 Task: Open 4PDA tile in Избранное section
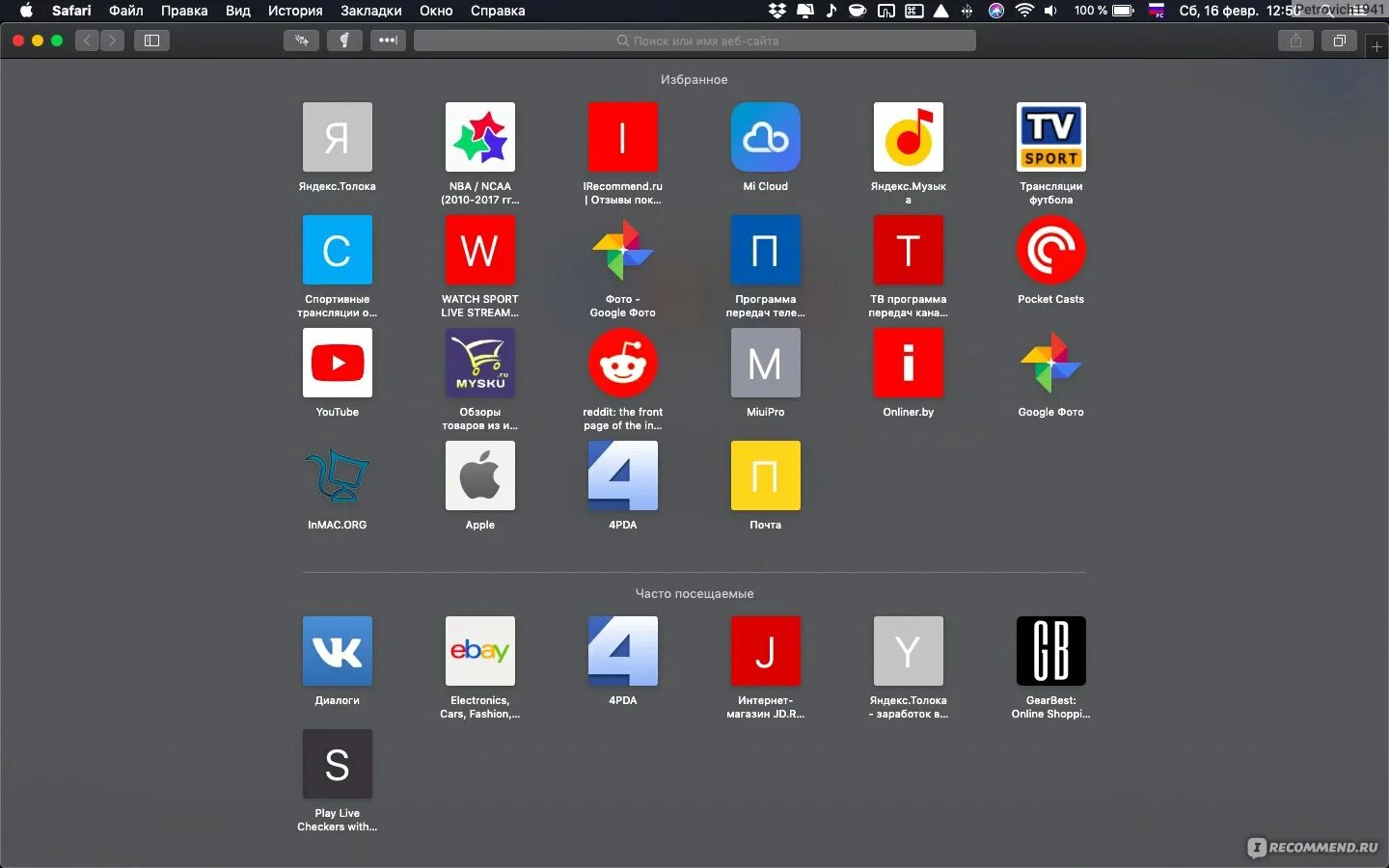pos(622,475)
